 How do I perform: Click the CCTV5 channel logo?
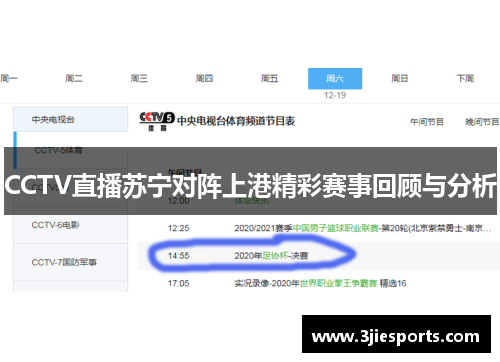[157, 121]
